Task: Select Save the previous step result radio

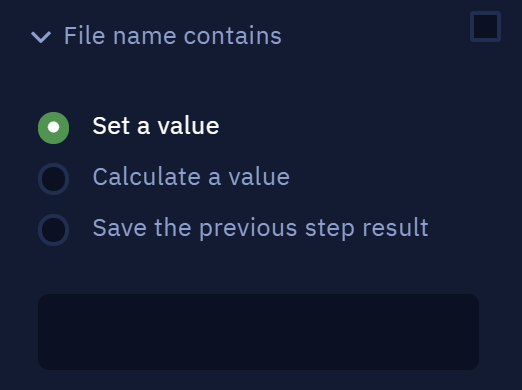Action: [x=53, y=230]
